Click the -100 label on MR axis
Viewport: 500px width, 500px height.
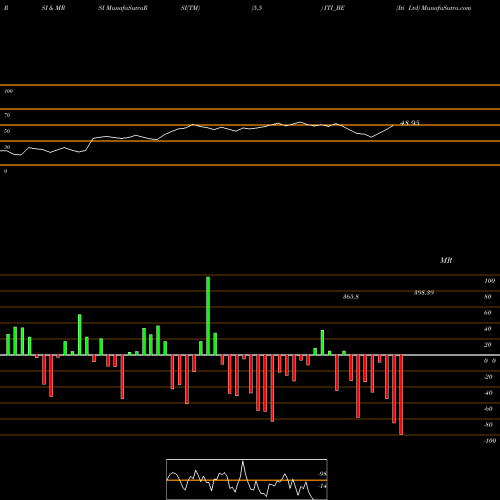pyautogui.click(x=489, y=440)
